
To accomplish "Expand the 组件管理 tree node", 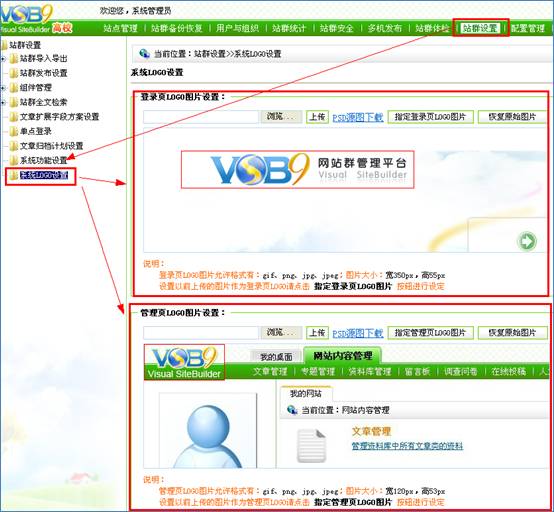I will [3, 88].
